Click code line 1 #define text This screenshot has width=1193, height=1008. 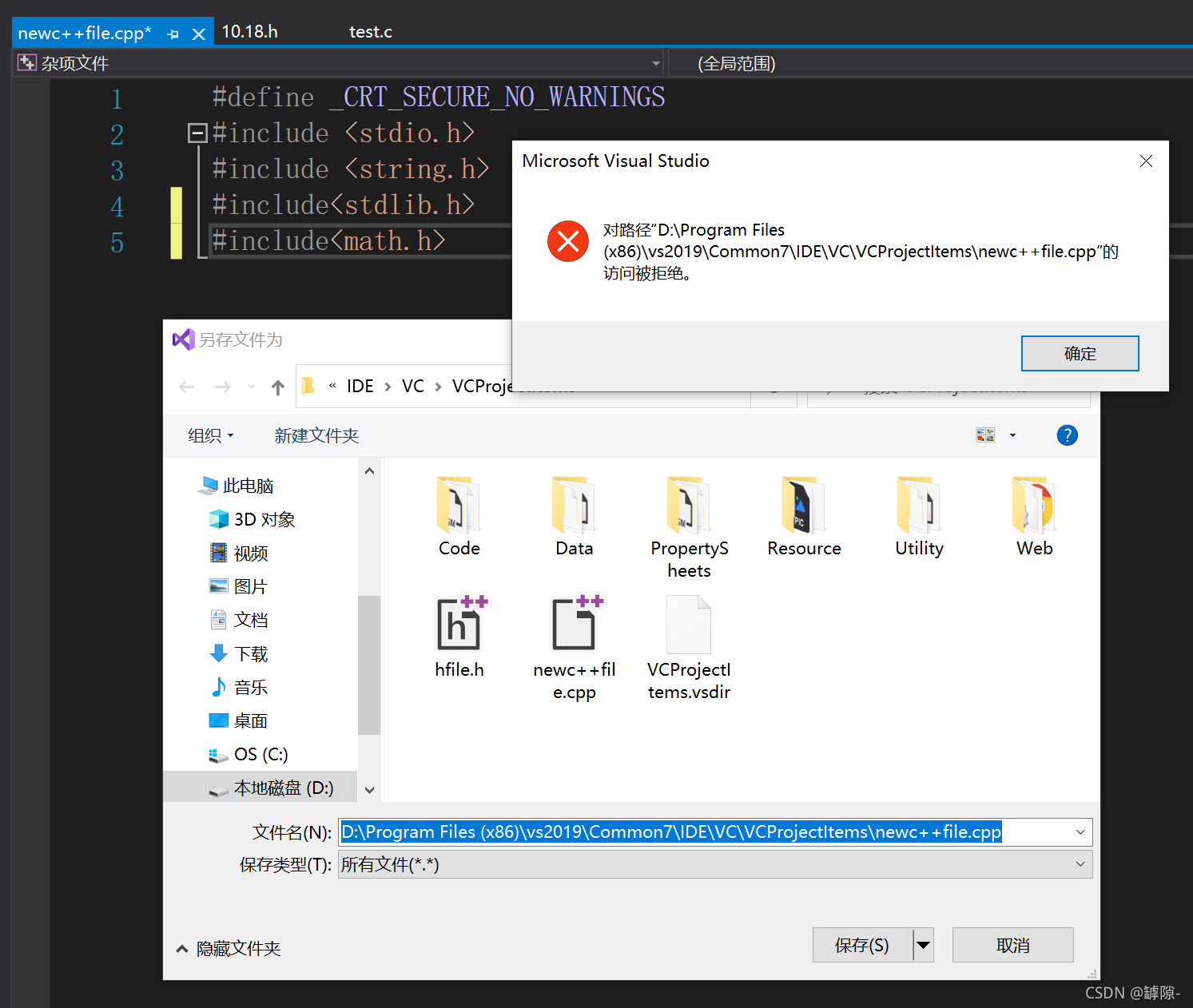pyautogui.click(x=439, y=97)
